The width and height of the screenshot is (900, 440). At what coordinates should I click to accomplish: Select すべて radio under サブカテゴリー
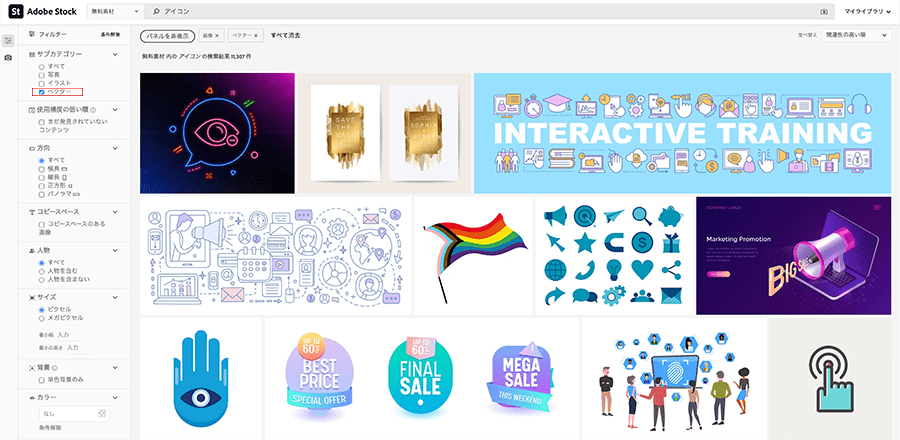tap(41, 67)
